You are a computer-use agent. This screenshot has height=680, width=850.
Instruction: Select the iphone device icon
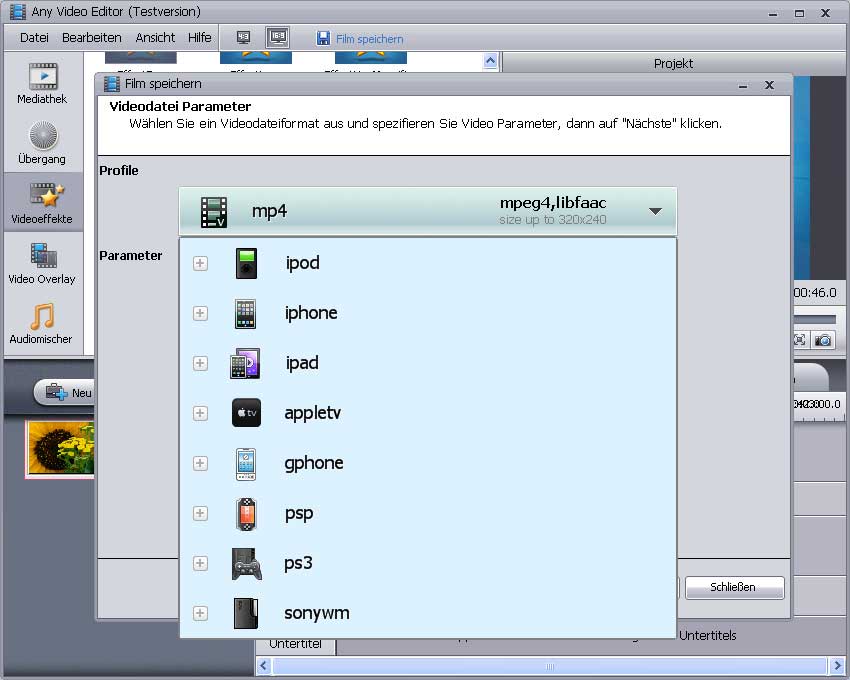245,313
